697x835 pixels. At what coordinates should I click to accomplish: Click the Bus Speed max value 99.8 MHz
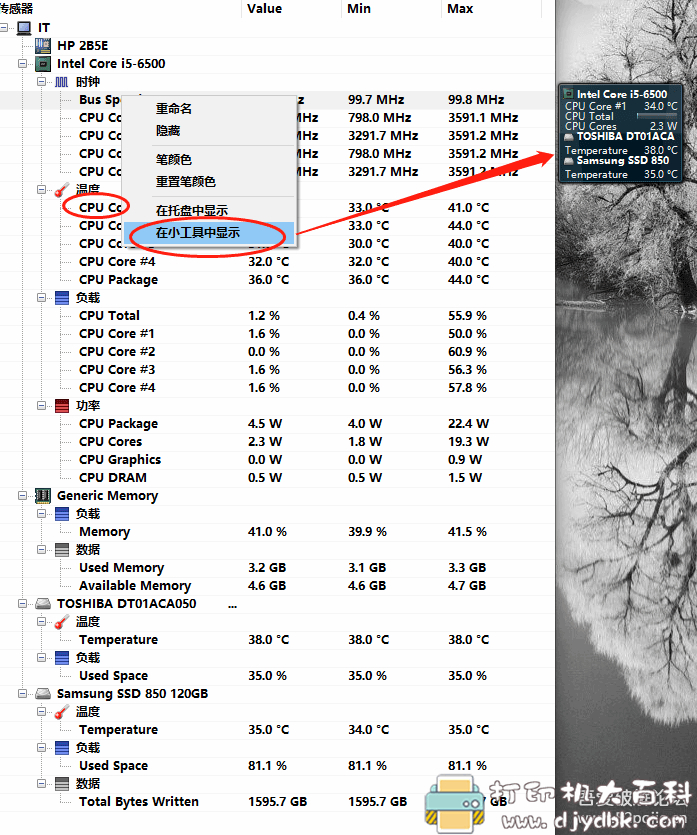click(x=476, y=100)
